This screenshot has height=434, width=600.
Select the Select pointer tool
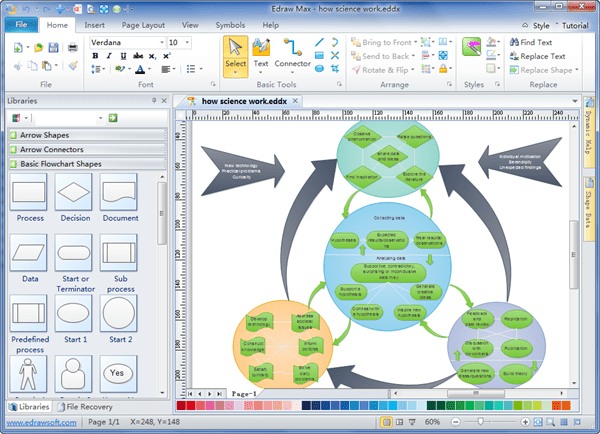click(235, 57)
